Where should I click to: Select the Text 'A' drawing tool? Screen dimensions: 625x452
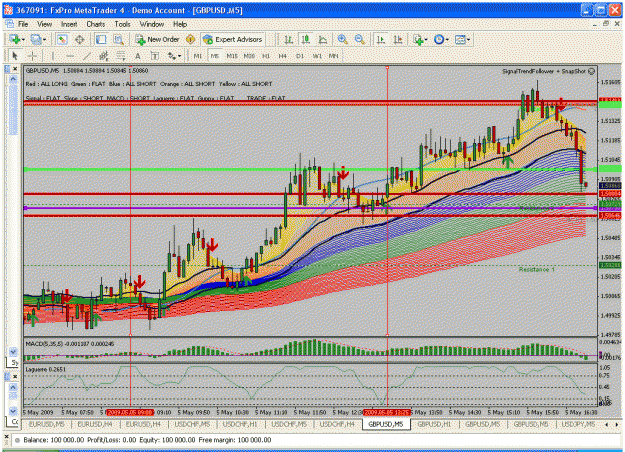pyautogui.click(x=138, y=56)
